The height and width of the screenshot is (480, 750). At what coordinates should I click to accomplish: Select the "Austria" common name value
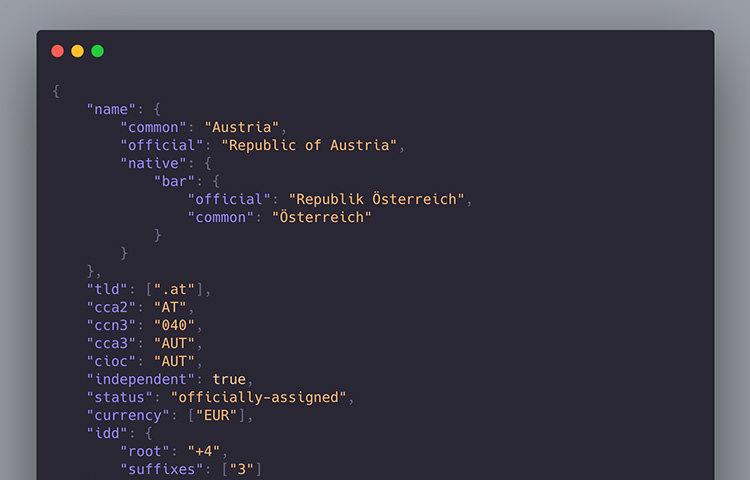pyautogui.click(x=242, y=128)
